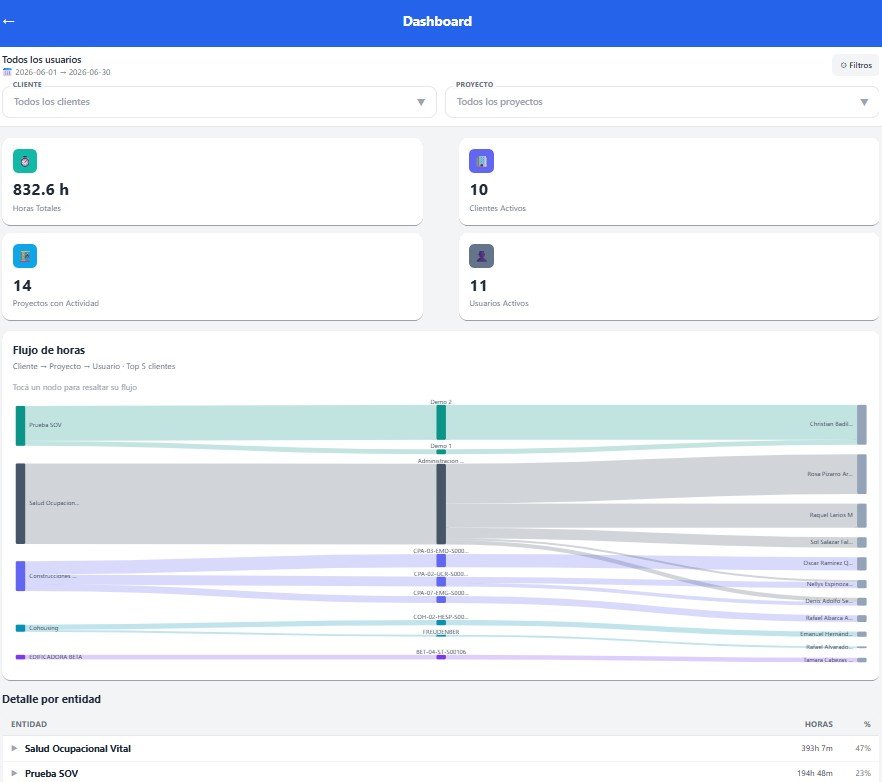882x782 pixels.
Task: Click the stopwatch icon on Horas Totales card
Action: click(x=25, y=161)
